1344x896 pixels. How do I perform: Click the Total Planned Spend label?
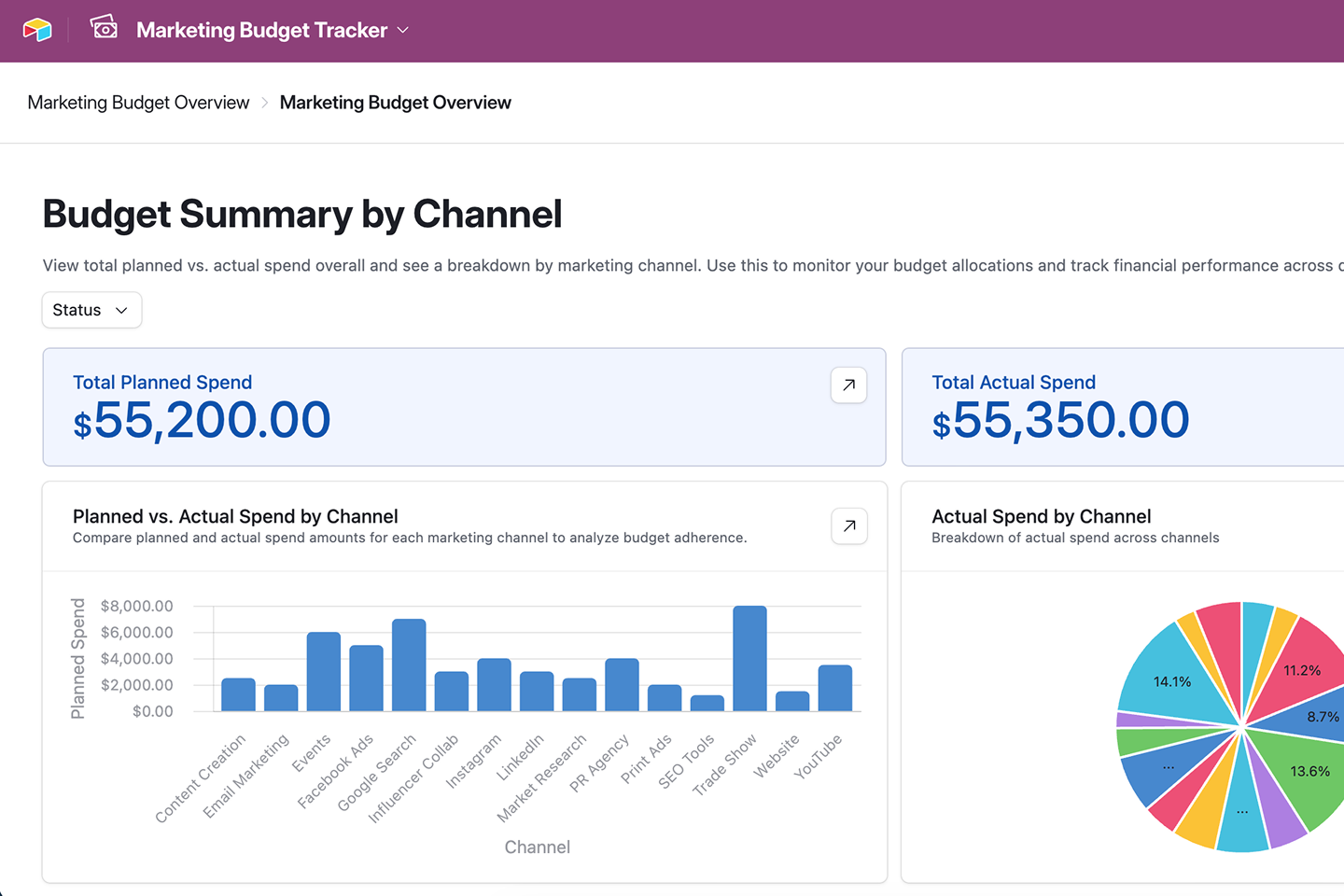pyautogui.click(x=162, y=383)
